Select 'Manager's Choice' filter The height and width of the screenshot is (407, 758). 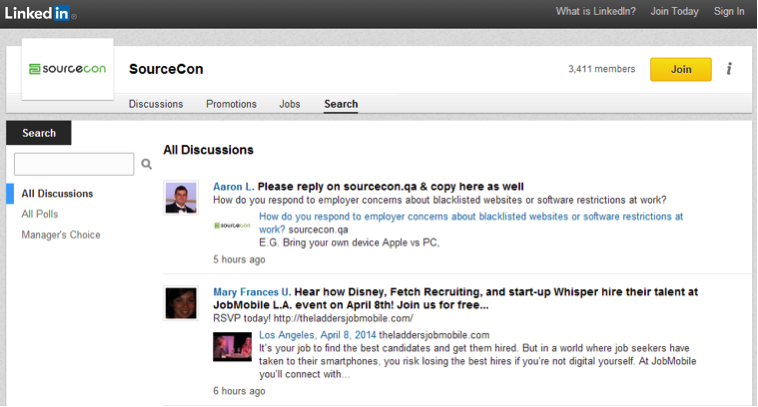click(x=61, y=234)
